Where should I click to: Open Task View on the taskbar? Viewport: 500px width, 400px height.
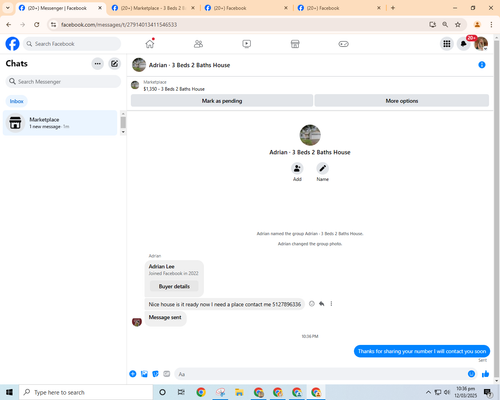coord(181,392)
